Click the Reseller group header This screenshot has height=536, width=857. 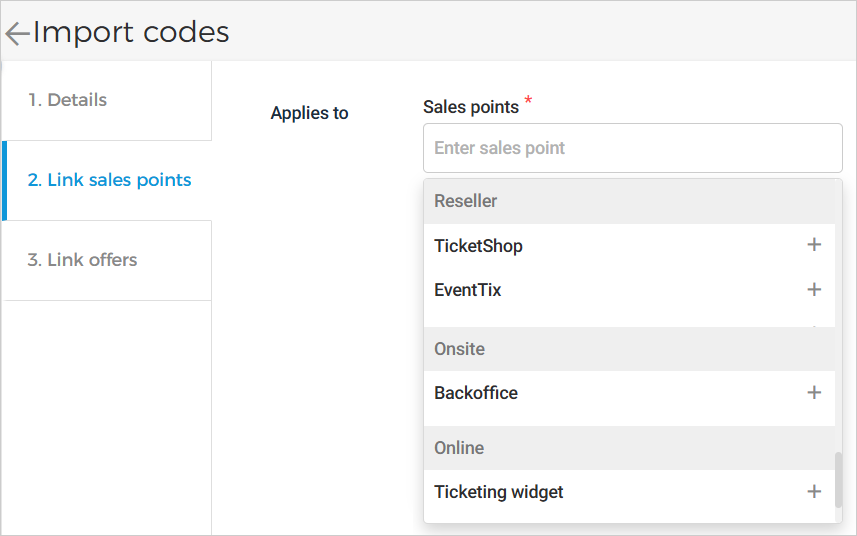point(466,201)
